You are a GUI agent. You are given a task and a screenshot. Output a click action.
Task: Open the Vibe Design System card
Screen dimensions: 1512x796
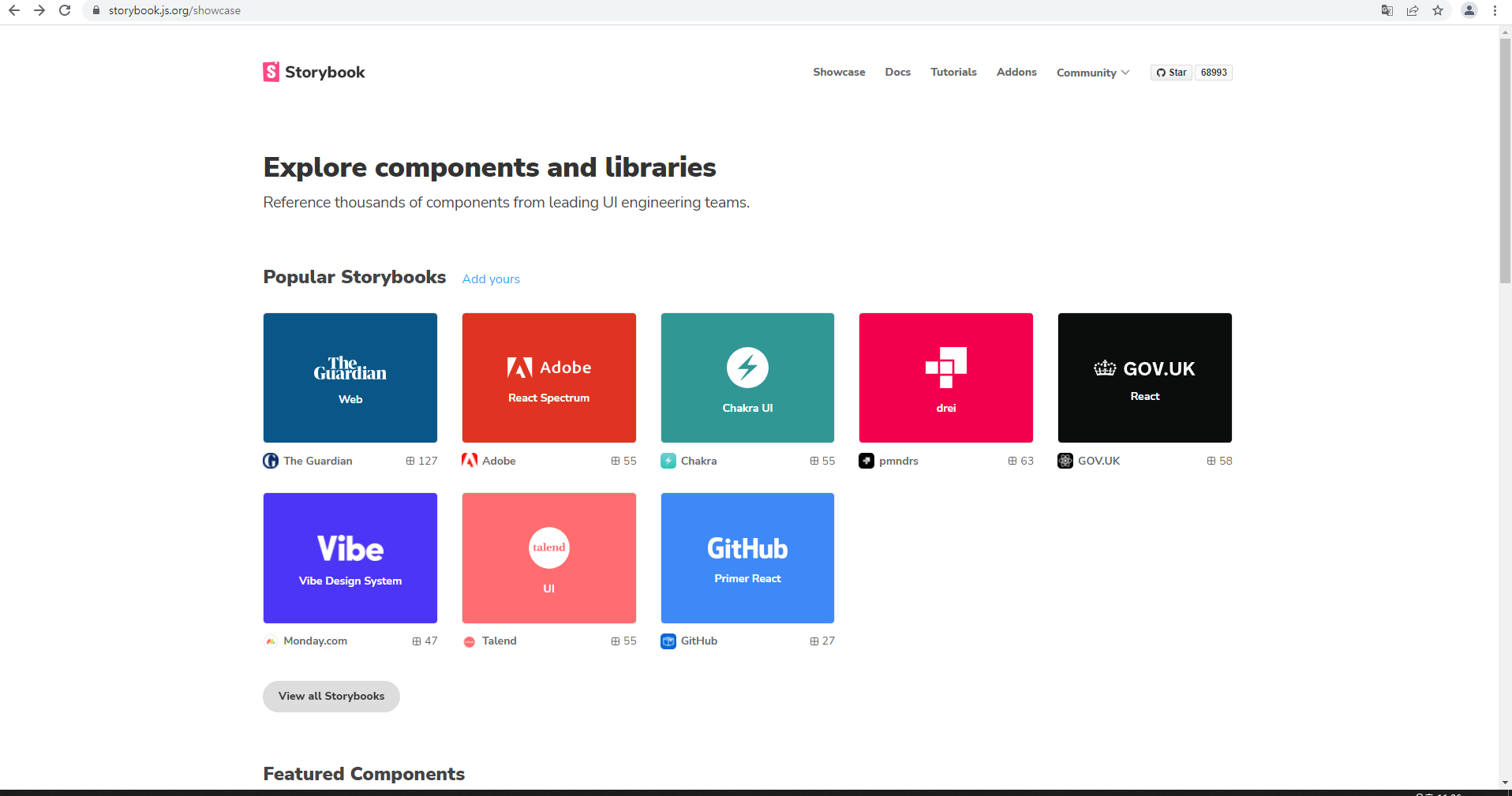(x=350, y=558)
